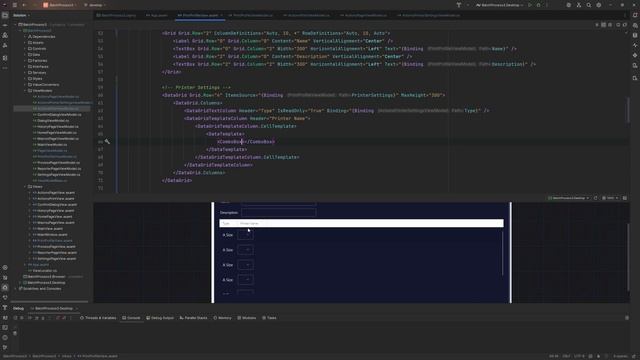This screenshot has width=640, height=360.
Task: Open ViewLocator.cs file
Action: [x=43, y=271]
